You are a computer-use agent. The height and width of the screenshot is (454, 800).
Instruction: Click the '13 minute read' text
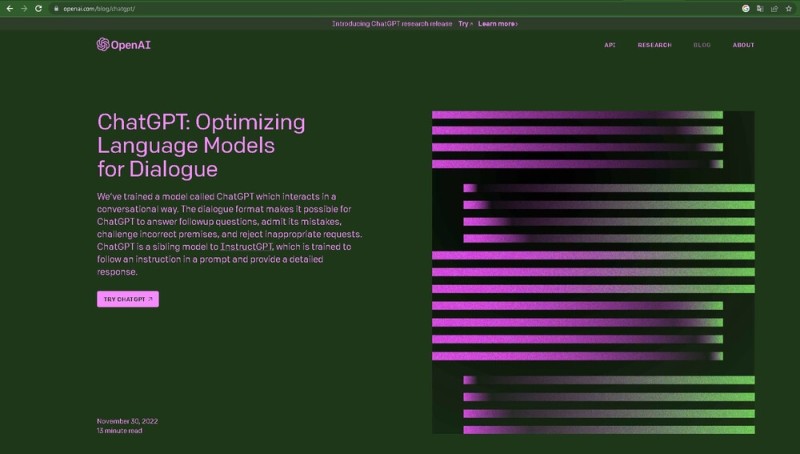click(119, 431)
